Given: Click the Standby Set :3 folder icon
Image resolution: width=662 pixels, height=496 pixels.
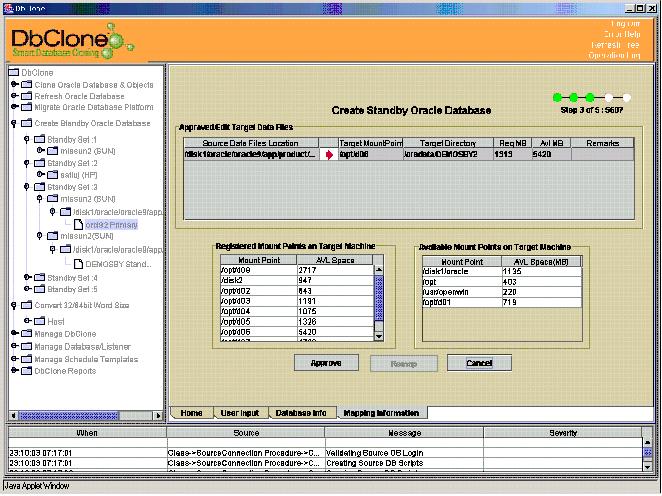Looking at the screenshot, I should [x=39, y=187].
